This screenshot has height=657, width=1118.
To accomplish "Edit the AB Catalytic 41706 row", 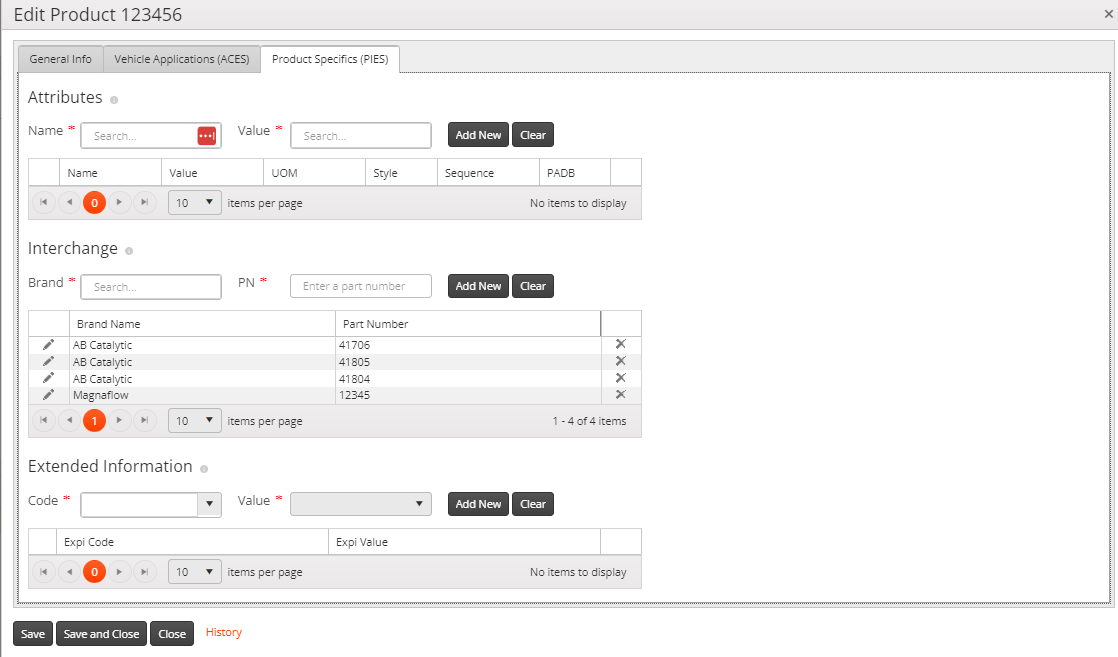I will [48, 345].
